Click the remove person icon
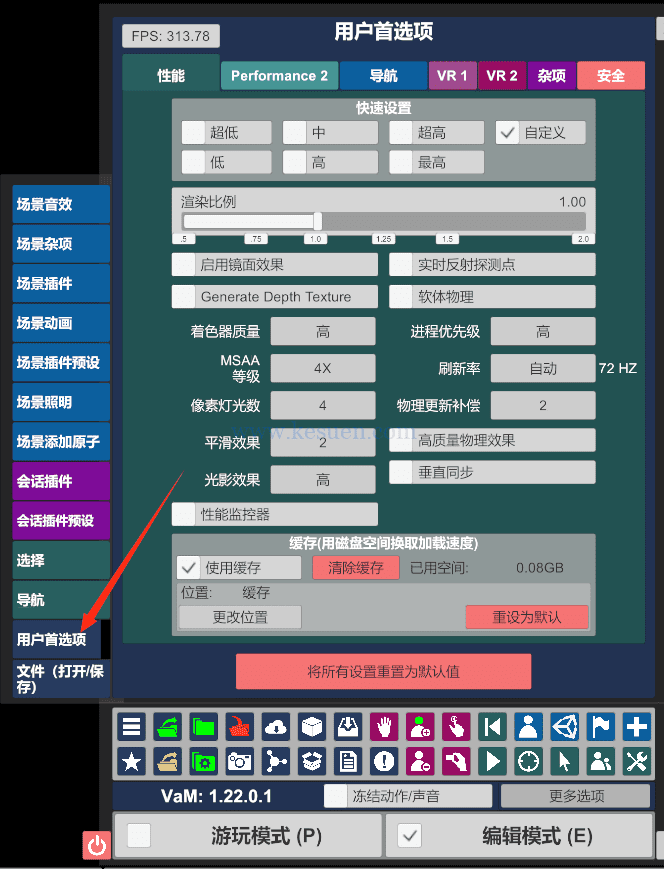The width and height of the screenshot is (664, 869). [x=420, y=761]
